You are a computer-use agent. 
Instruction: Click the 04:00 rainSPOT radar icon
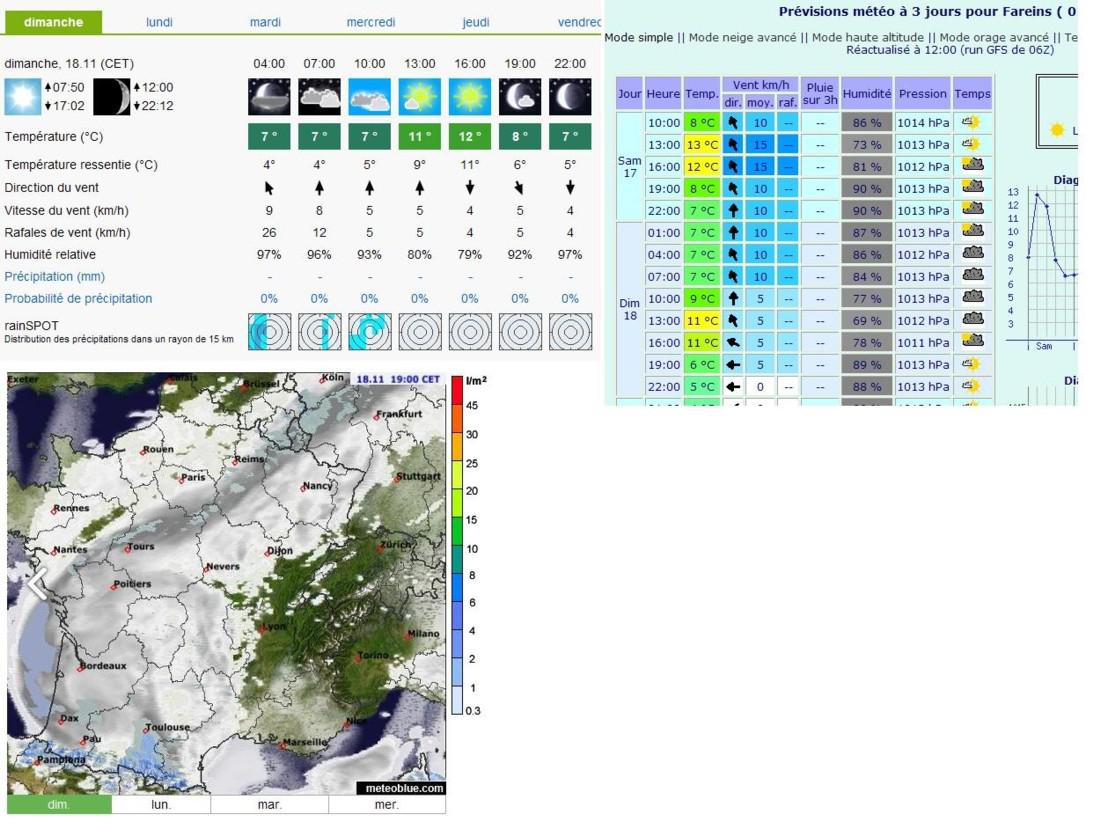(x=269, y=332)
